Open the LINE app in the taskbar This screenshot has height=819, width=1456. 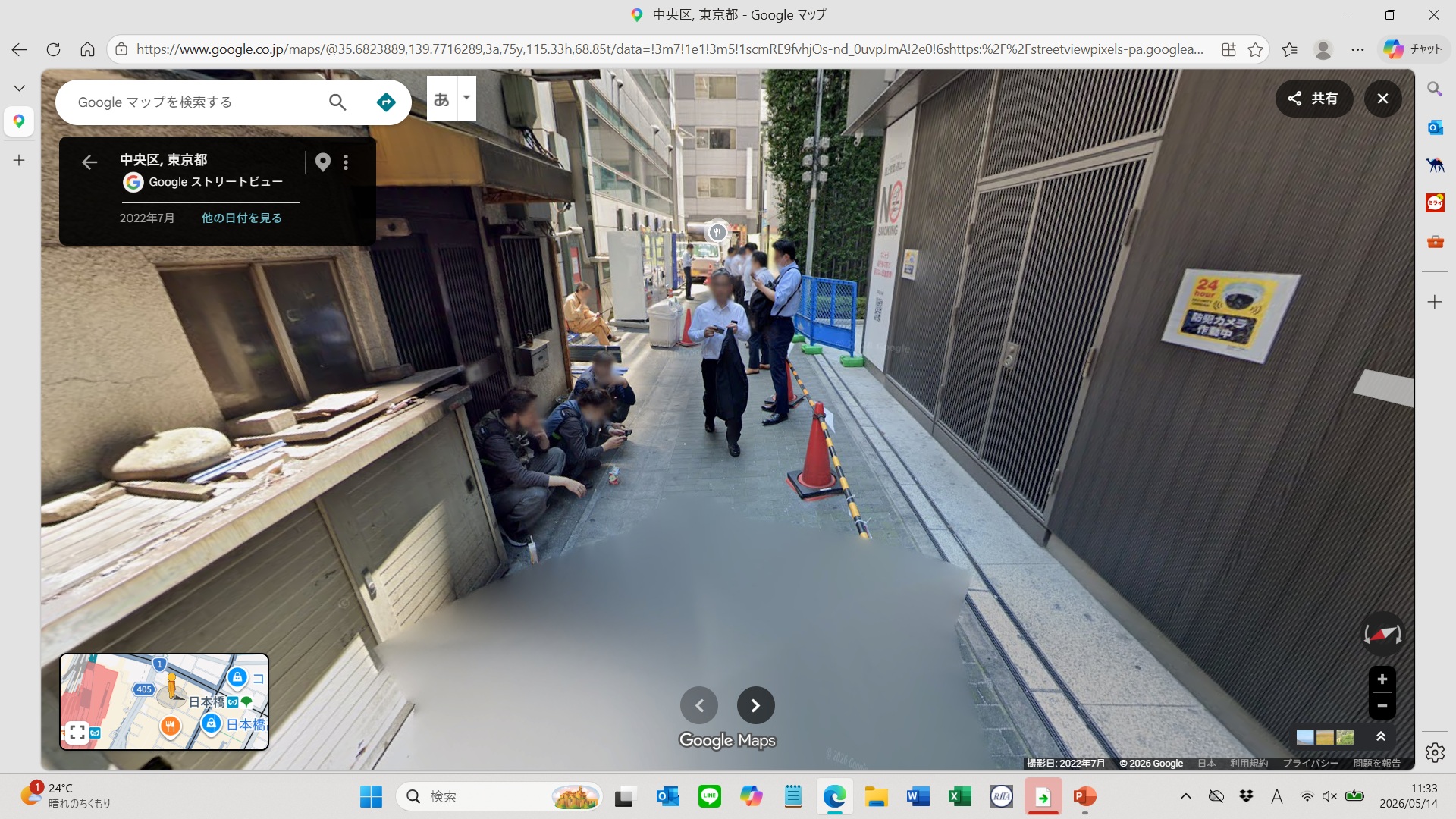coord(710,796)
